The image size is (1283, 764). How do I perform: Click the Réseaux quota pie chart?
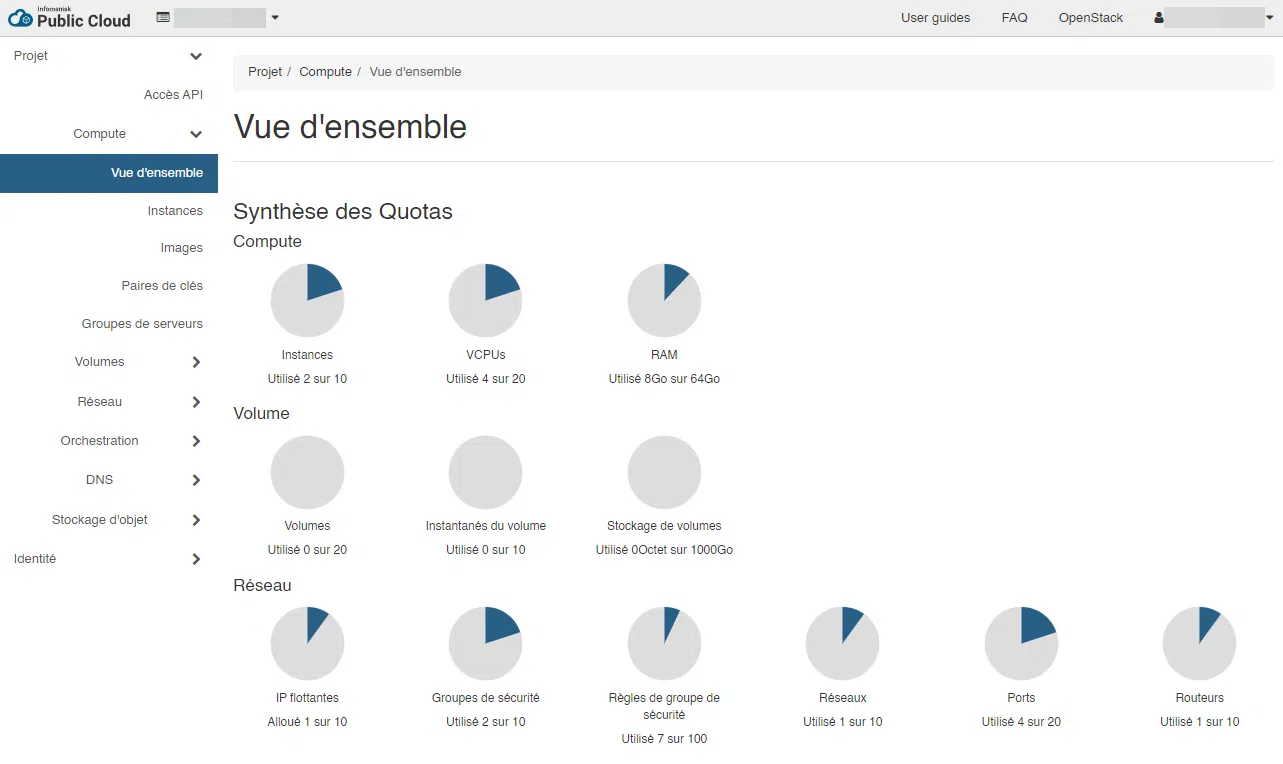tap(842, 644)
